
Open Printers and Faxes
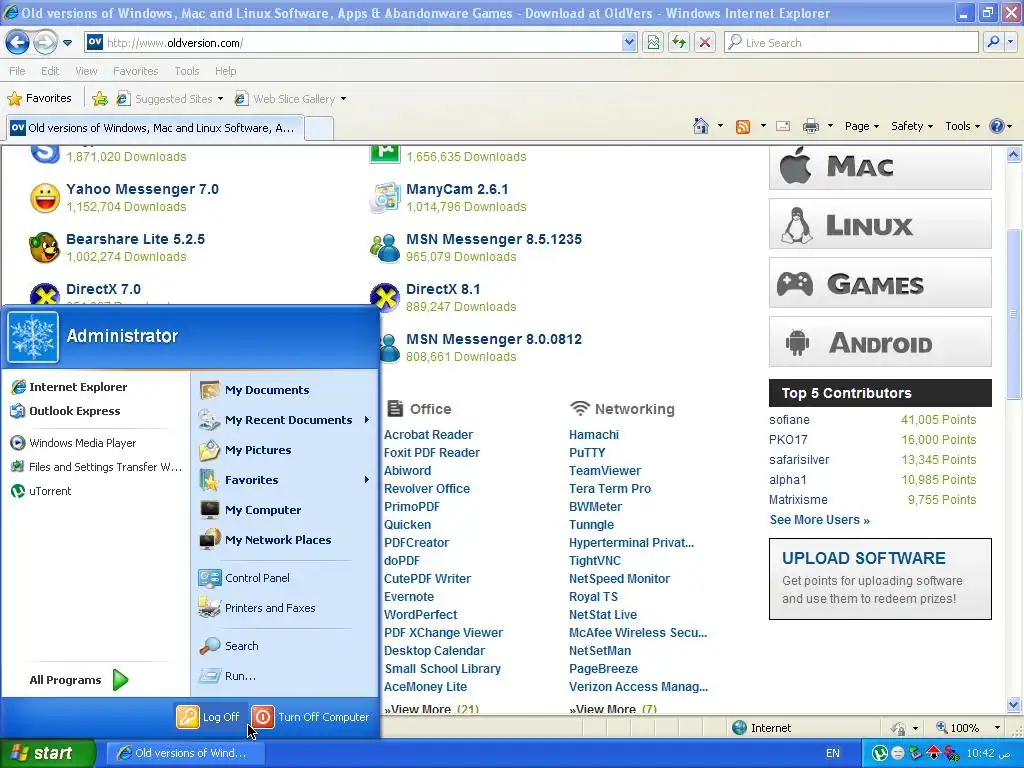click(257, 608)
